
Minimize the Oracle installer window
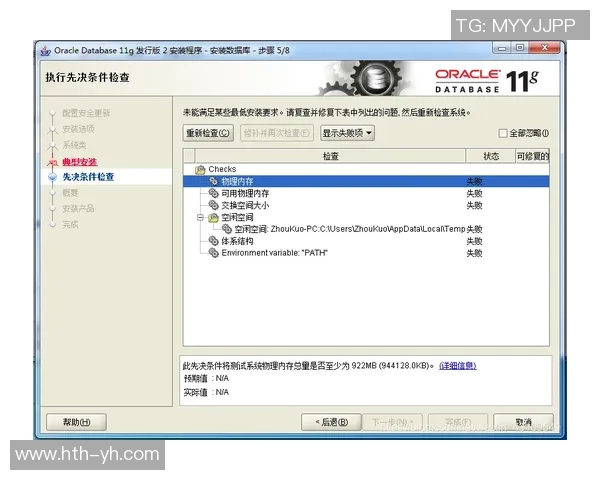coord(502,48)
